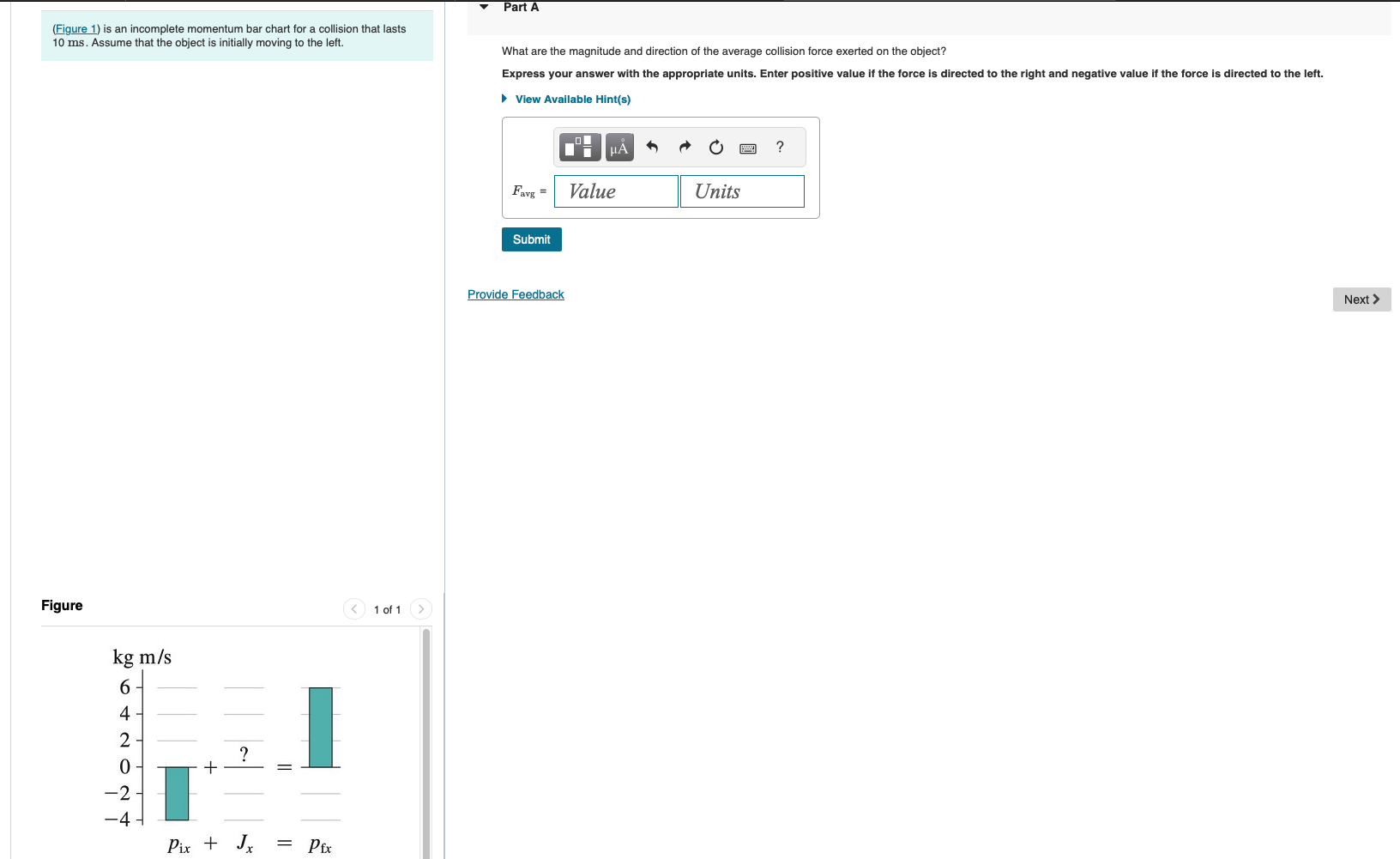Go to Next question

(1361, 299)
